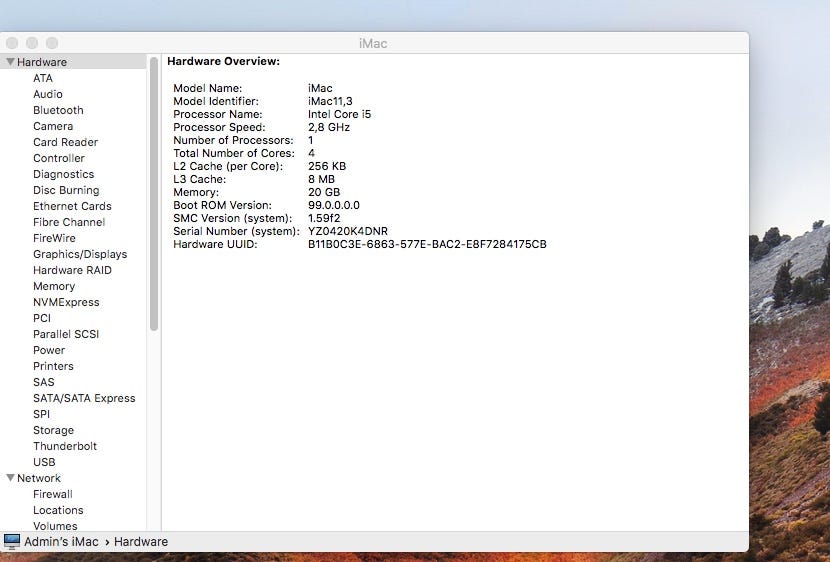Select Card Reader item
This screenshot has height=562, width=830.
pyautogui.click(x=65, y=142)
